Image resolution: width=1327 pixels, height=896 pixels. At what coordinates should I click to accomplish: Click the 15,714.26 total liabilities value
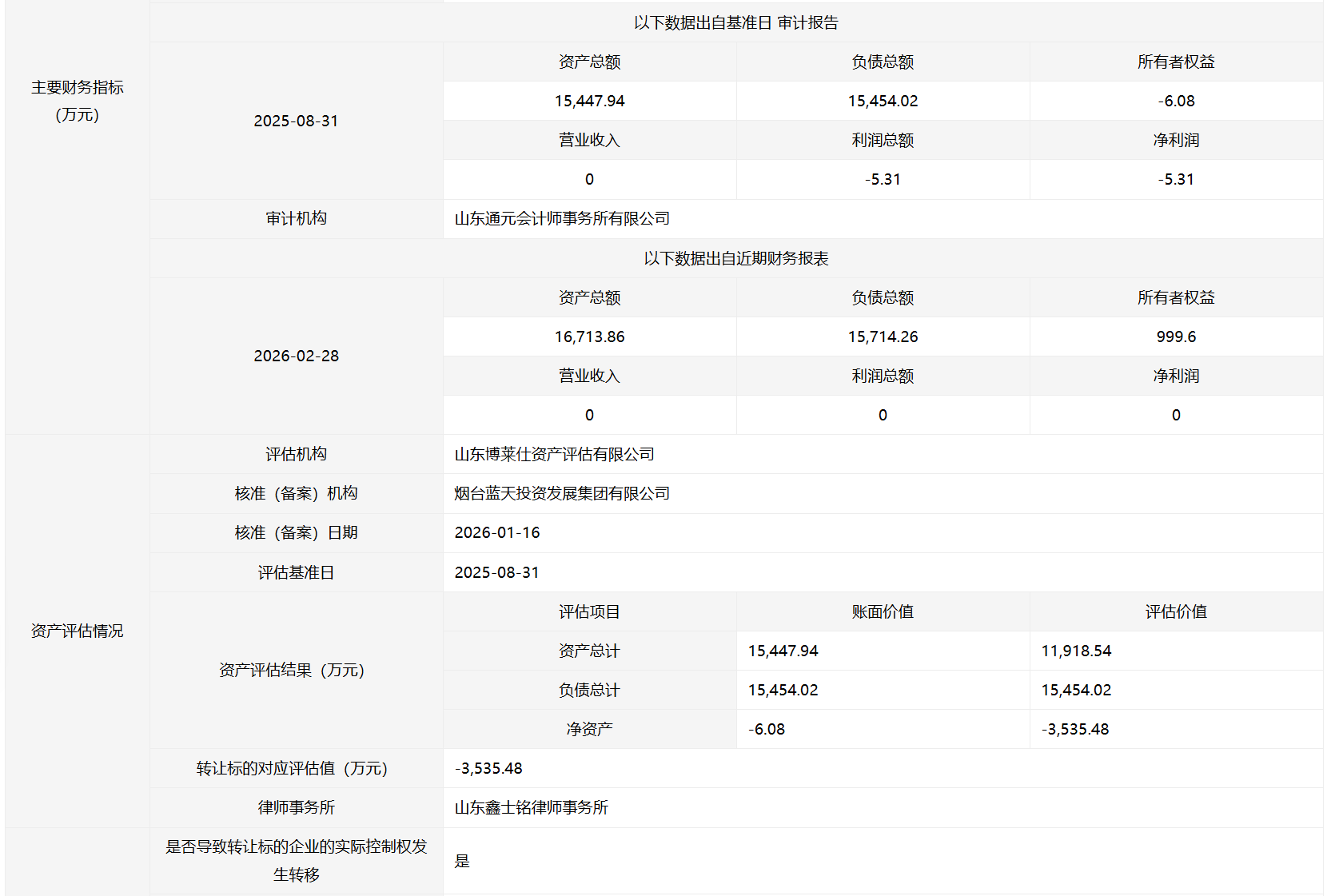click(883, 337)
